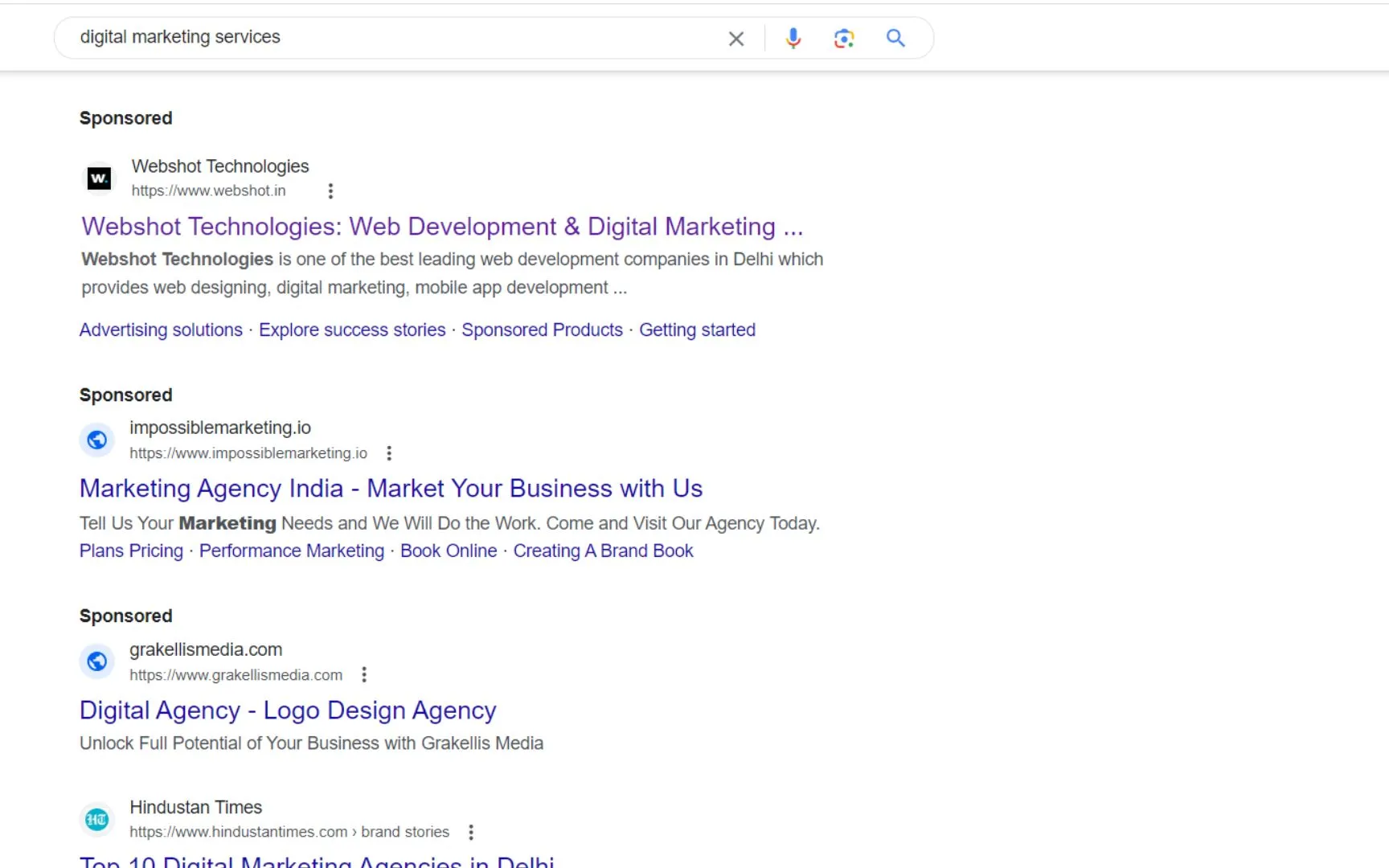This screenshot has width=1389, height=868.
Task: Click the Webshot Technologies favicon
Action: [98, 178]
